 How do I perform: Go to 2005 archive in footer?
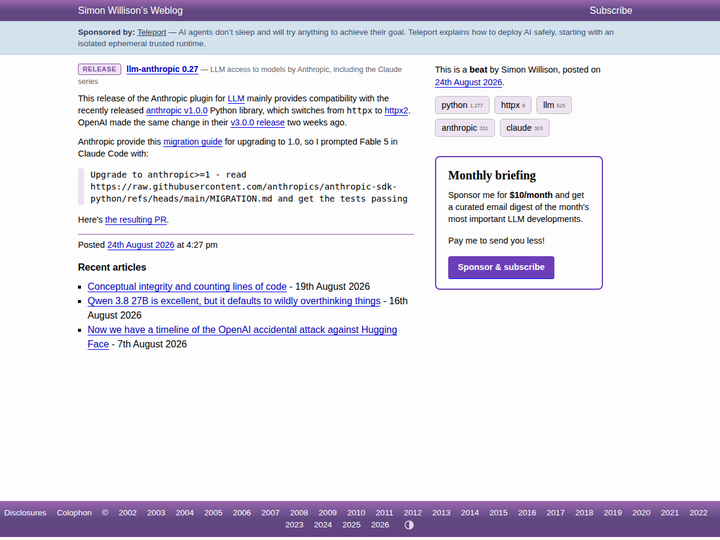tap(213, 513)
